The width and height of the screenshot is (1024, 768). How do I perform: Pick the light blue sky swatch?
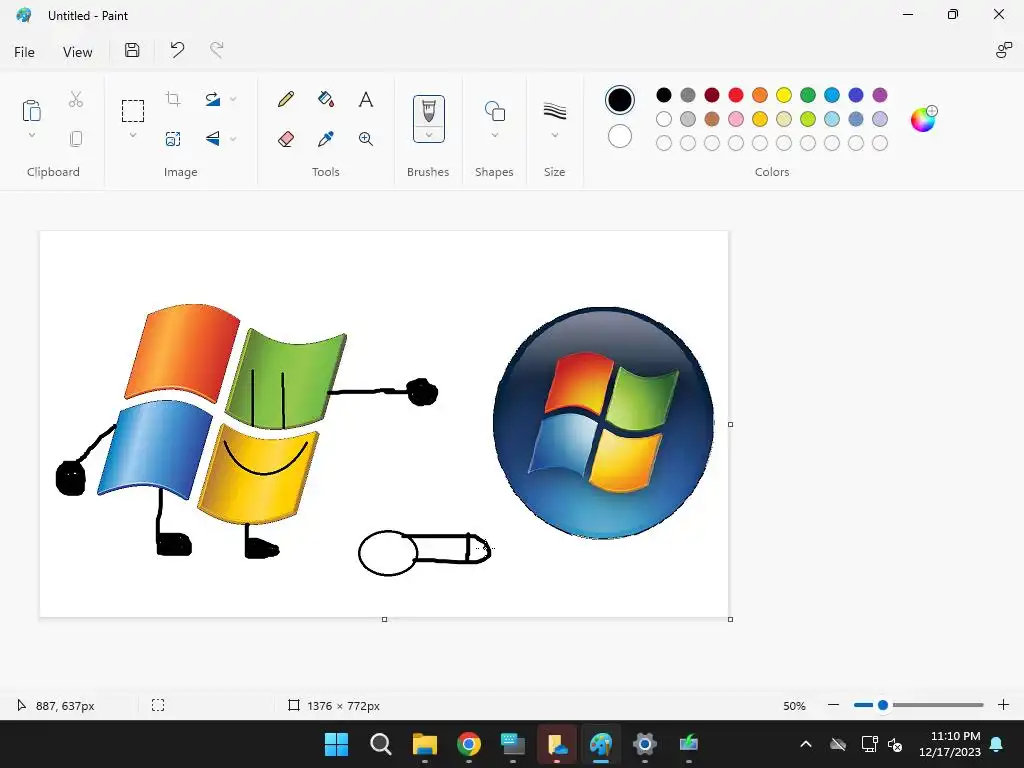pyautogui.click(x=832, y=119)
